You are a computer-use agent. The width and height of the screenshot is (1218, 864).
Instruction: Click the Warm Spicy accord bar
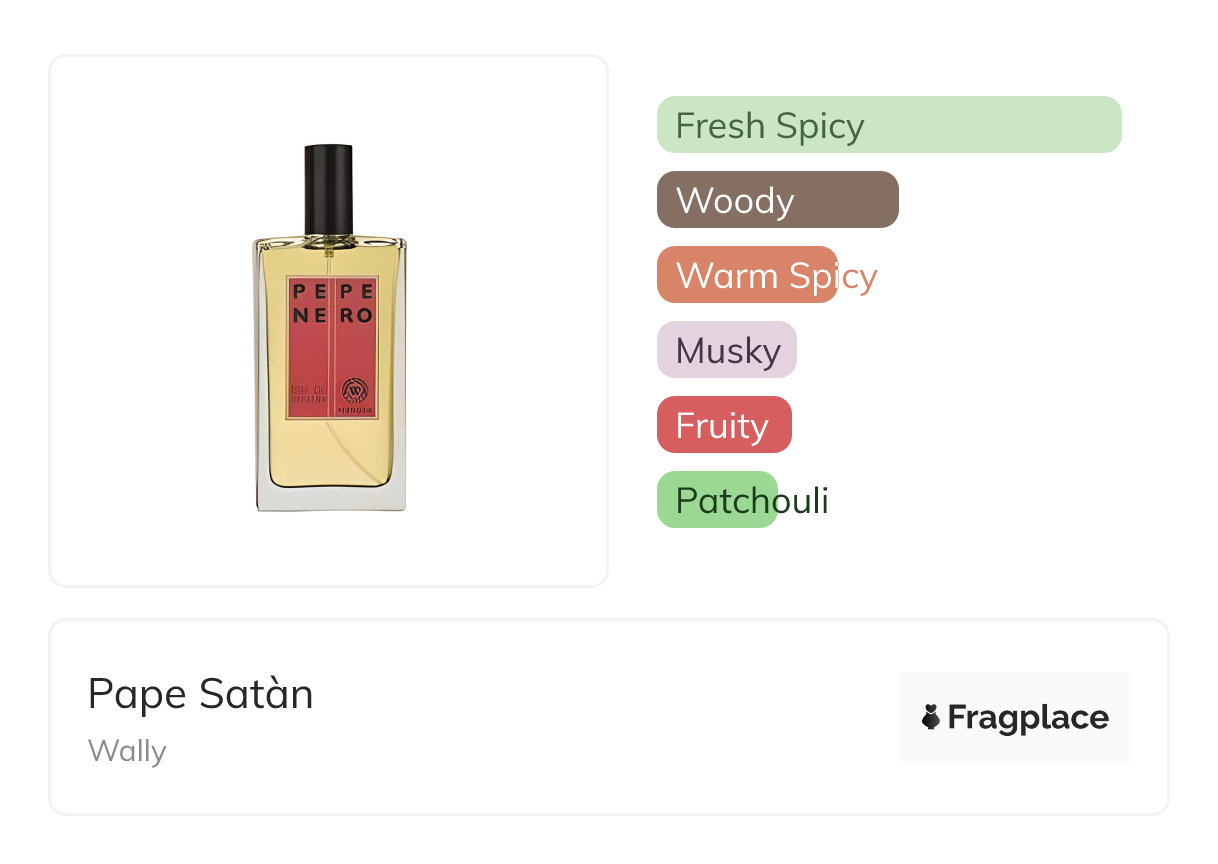point(747,275)
